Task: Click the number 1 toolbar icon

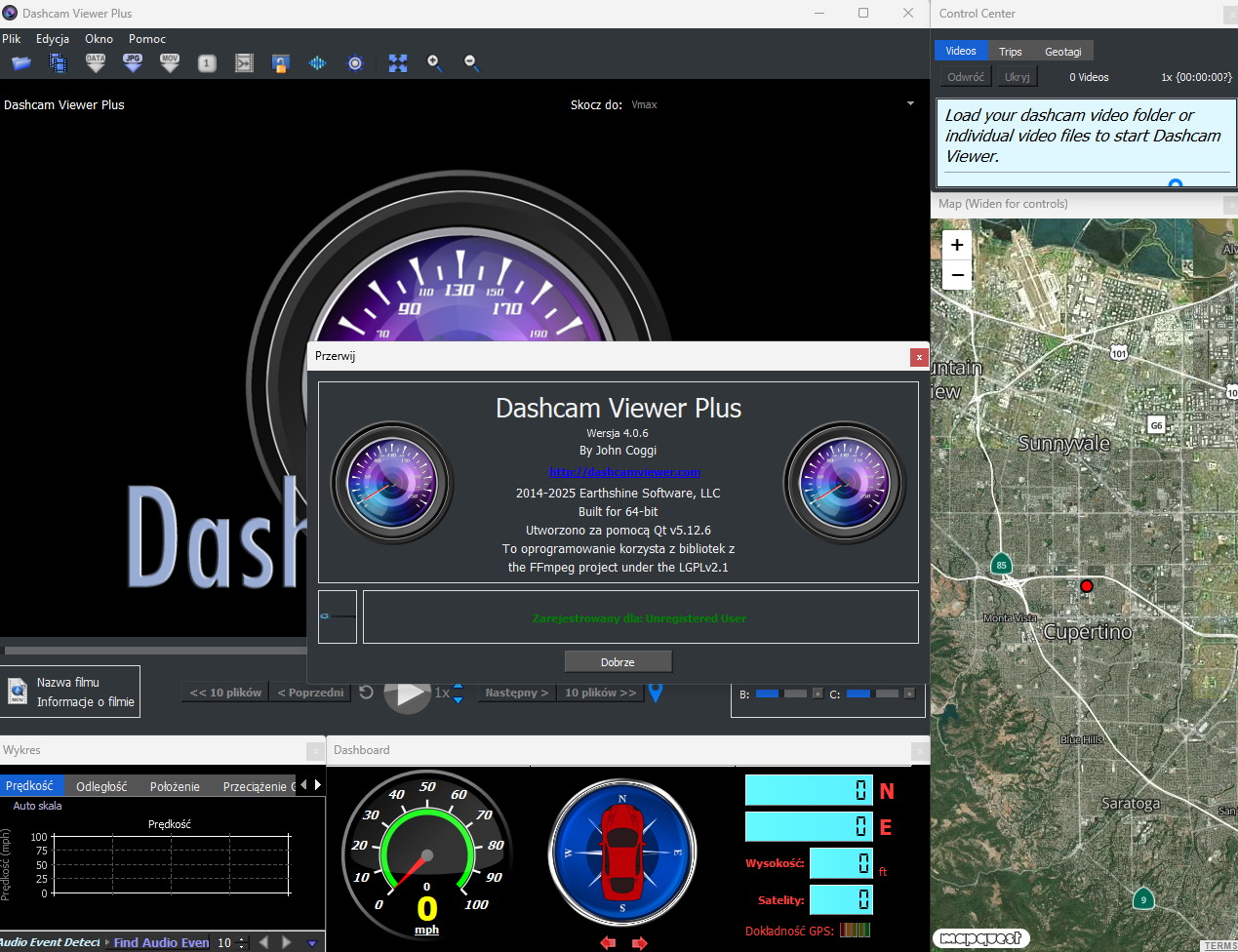Action: tap(207, 63)
